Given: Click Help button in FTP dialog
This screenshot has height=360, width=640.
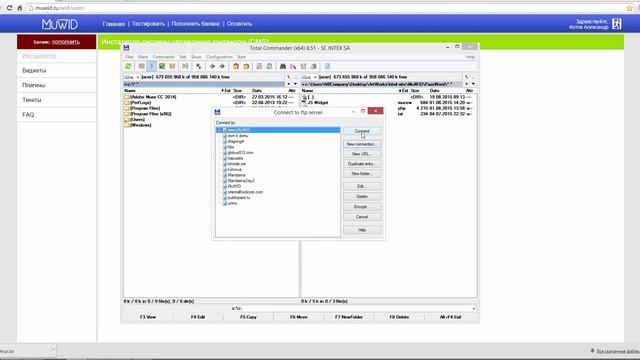Looking at the screenshot, I should coord(362,230).
